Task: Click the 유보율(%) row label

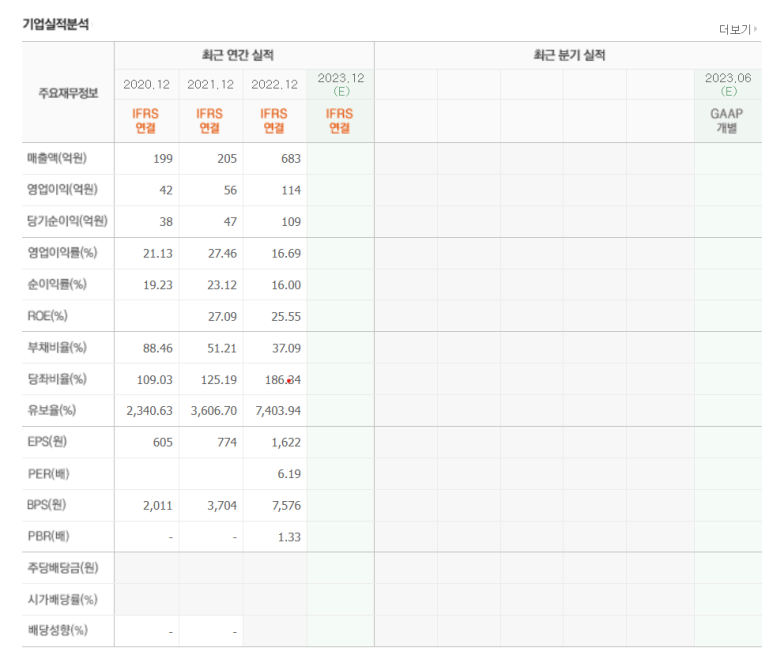Action: coord(52,410)
